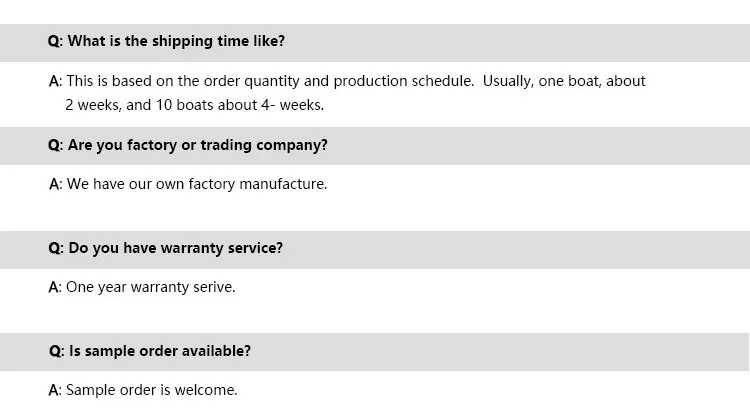Click the line '2 weeks, and 10 boats about 4- weeks.'
This screenshot has width=750, height=414.
click(194, 105)
